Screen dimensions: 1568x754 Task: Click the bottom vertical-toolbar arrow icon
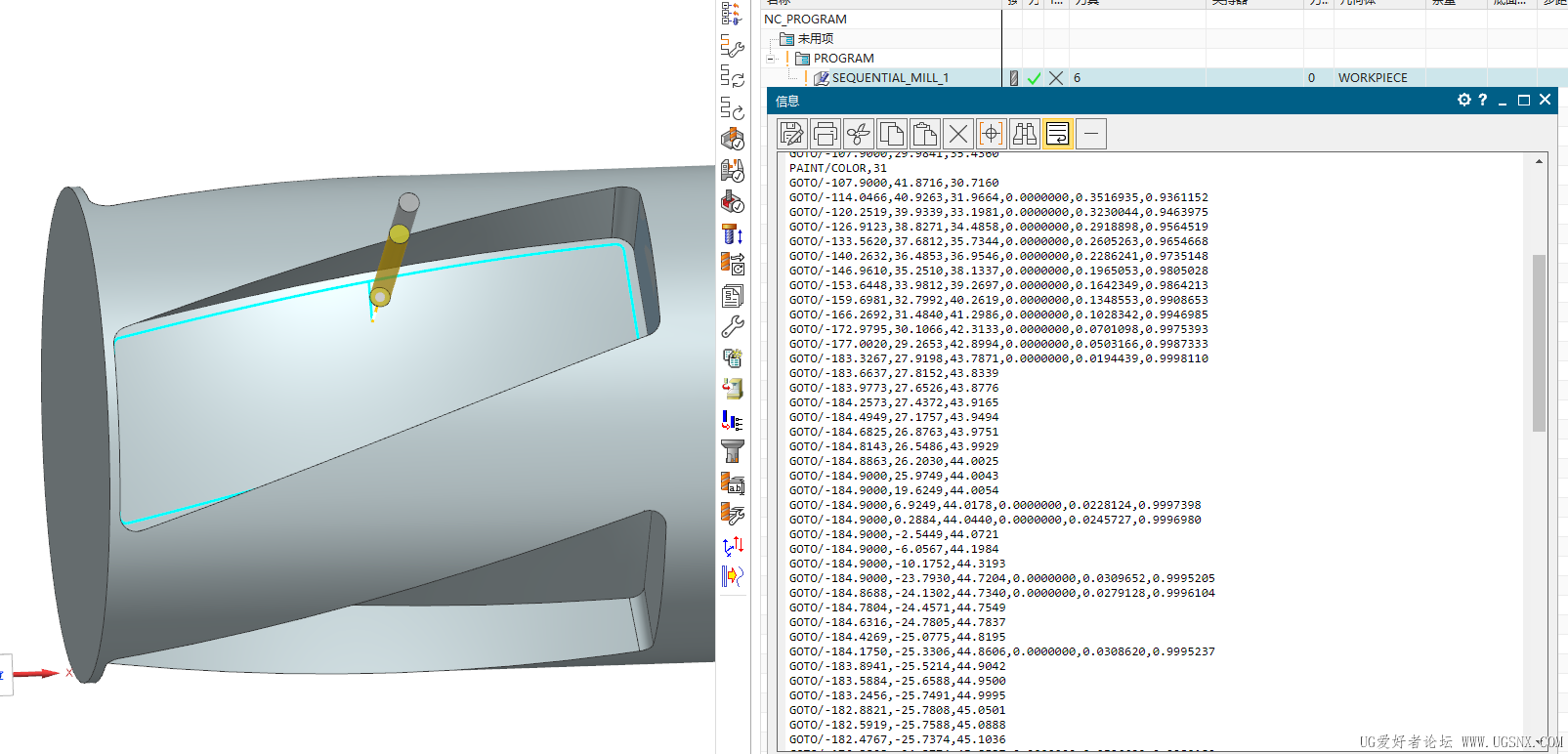coord(732,576)
